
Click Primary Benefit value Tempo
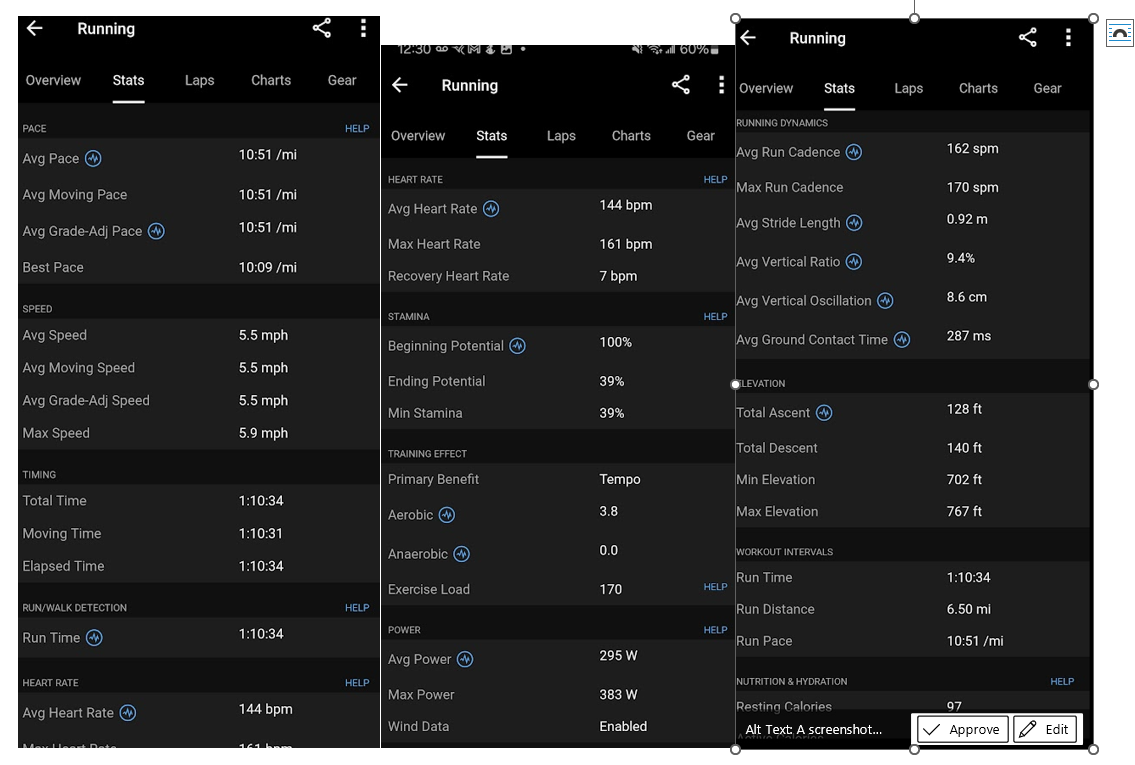tap(620, 479)
